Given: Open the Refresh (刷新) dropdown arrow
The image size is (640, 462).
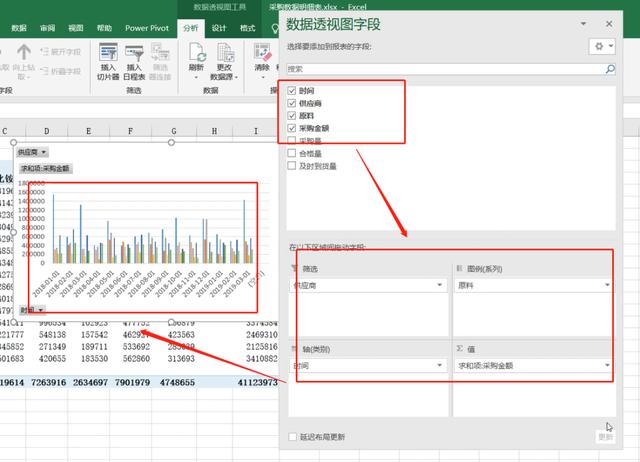Looking at the screenshot, I should pyautogui.click(x=196, y=77).
